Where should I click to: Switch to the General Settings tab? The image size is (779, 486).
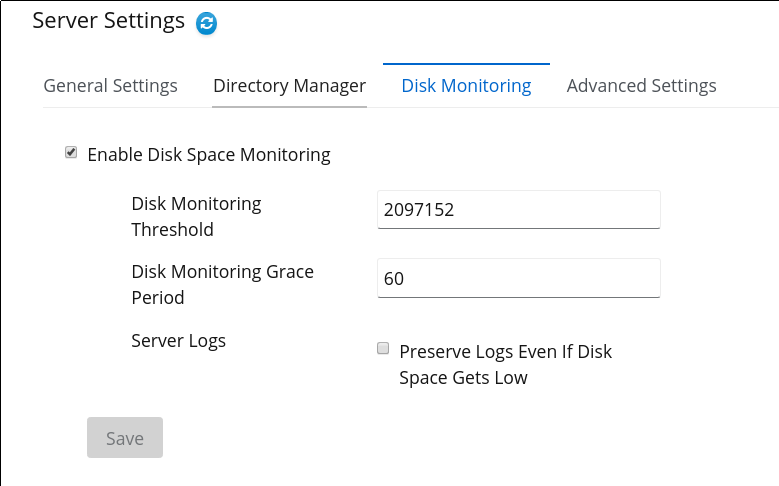[x=110, y=85]
